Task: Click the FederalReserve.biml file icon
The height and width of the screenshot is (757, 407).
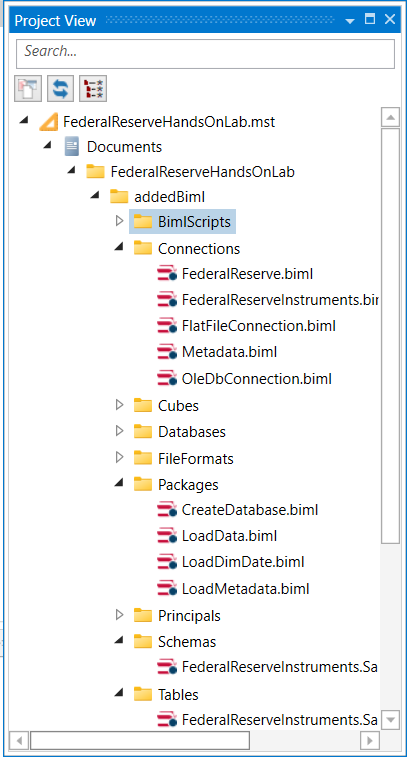Action: (x=167, y=274)
